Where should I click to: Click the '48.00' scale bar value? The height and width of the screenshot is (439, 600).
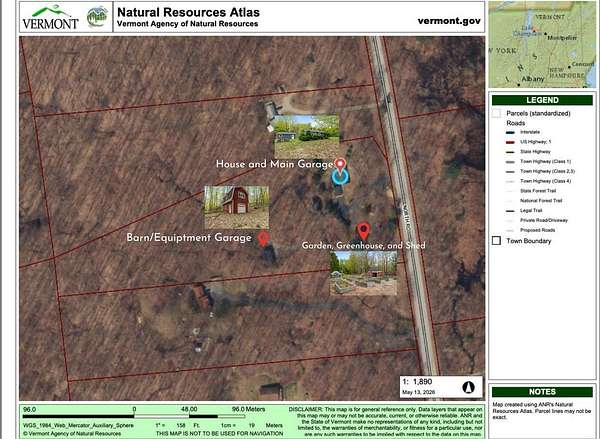(x=189, y=409)
